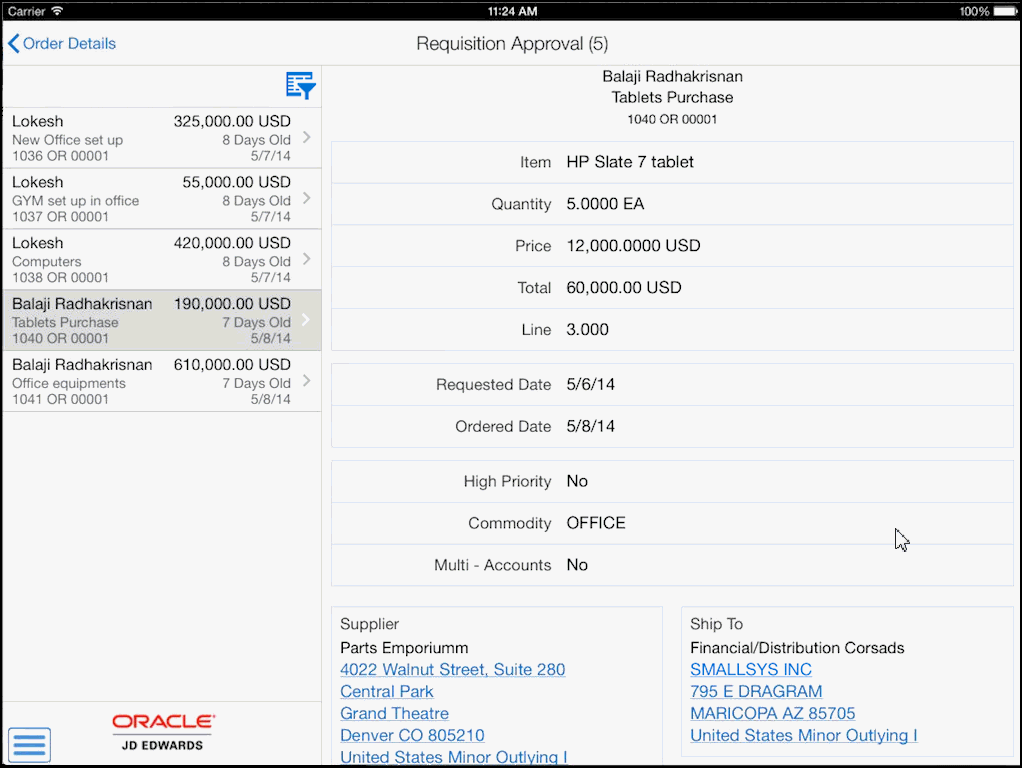1022x768 pixels.
Task: Expand chevron for Office equipments row
Action: point(307,380)
